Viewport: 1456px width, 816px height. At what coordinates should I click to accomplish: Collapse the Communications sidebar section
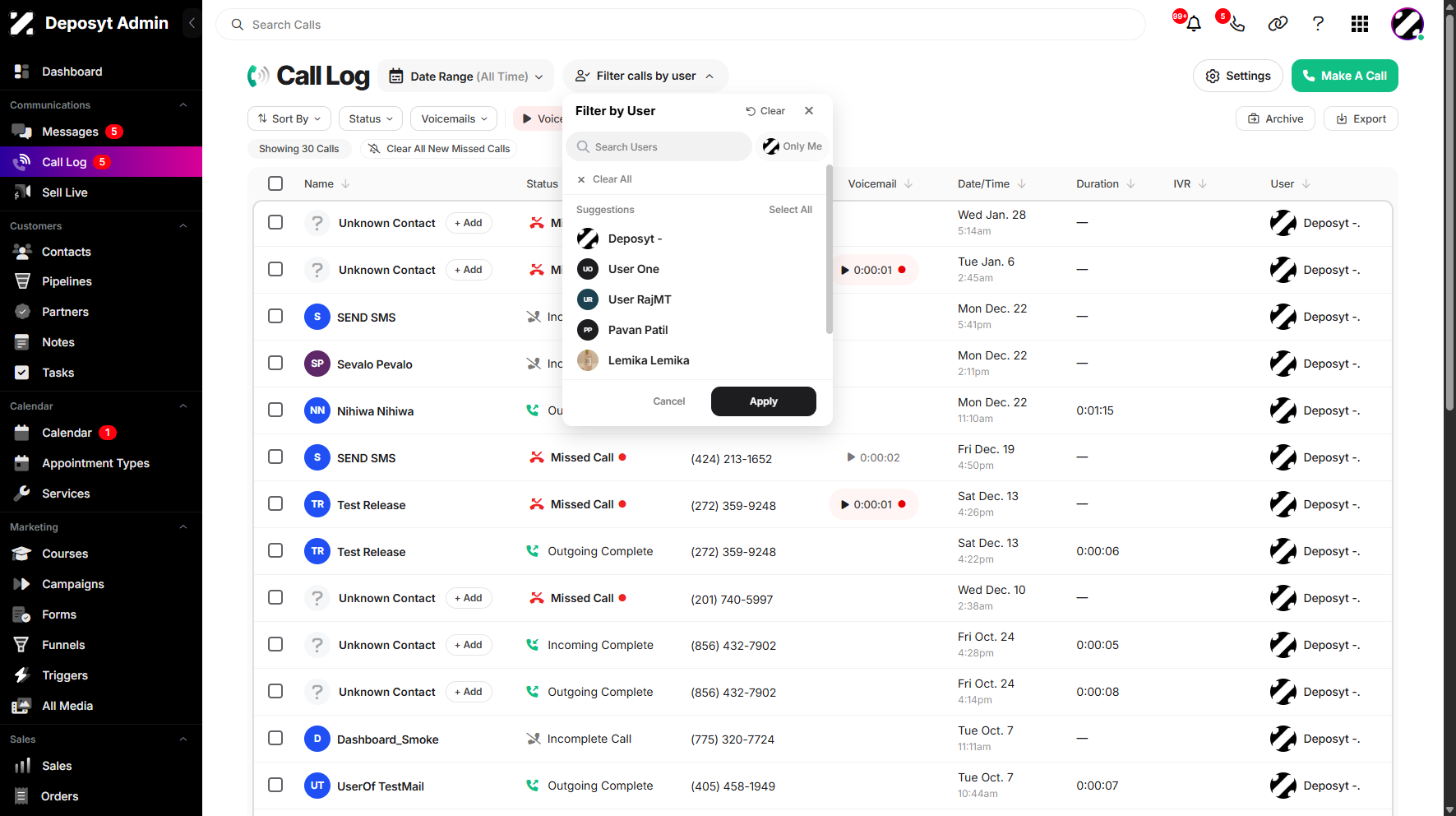(x=183, y=105)
